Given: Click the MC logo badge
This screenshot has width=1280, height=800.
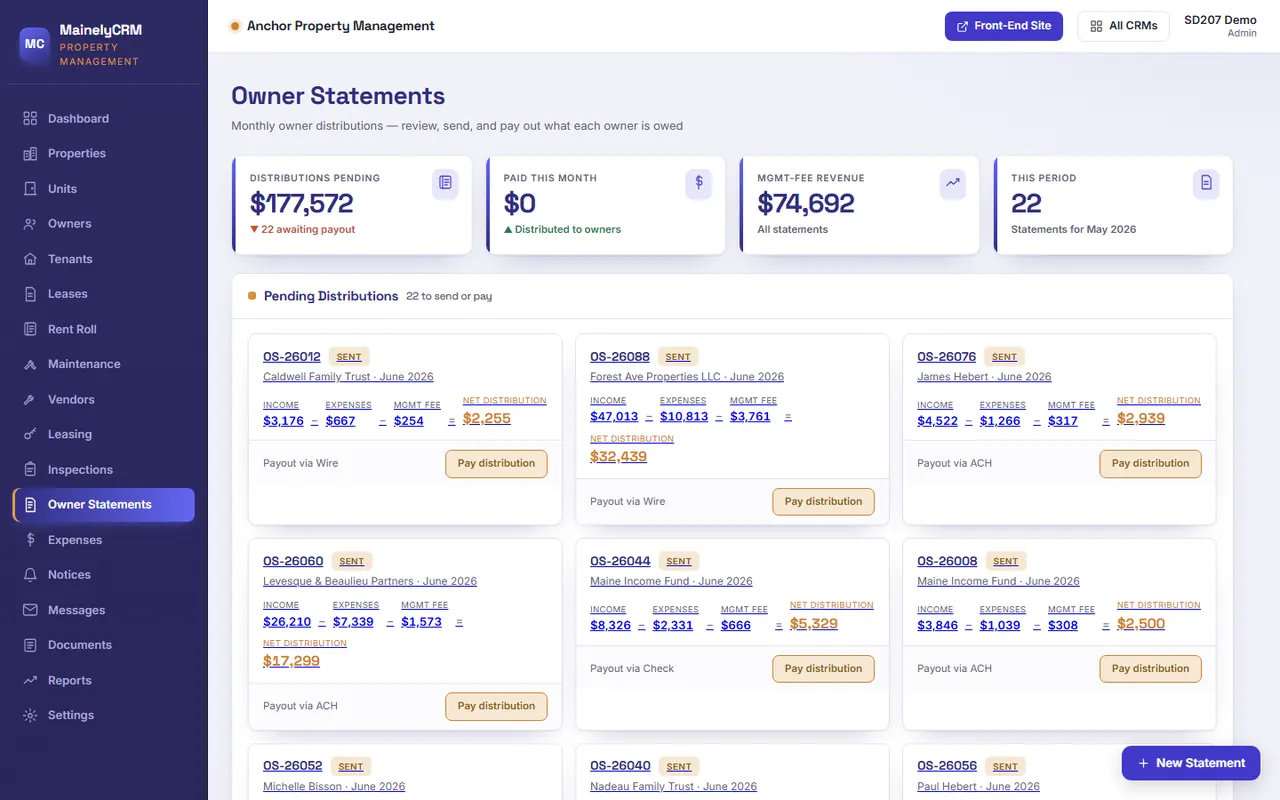Looking at the screenshot, I should [35, 44].
